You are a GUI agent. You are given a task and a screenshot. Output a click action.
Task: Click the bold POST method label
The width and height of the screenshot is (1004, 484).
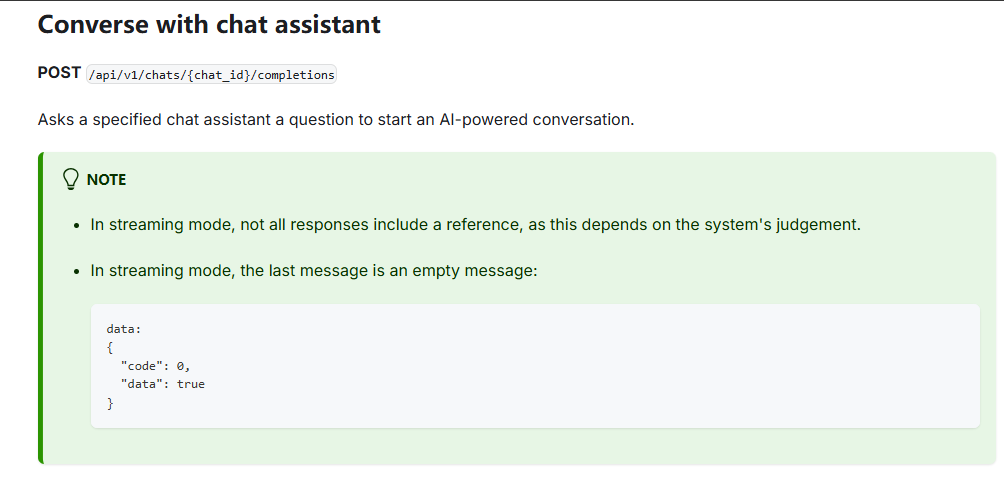click(x=59, y=73)
